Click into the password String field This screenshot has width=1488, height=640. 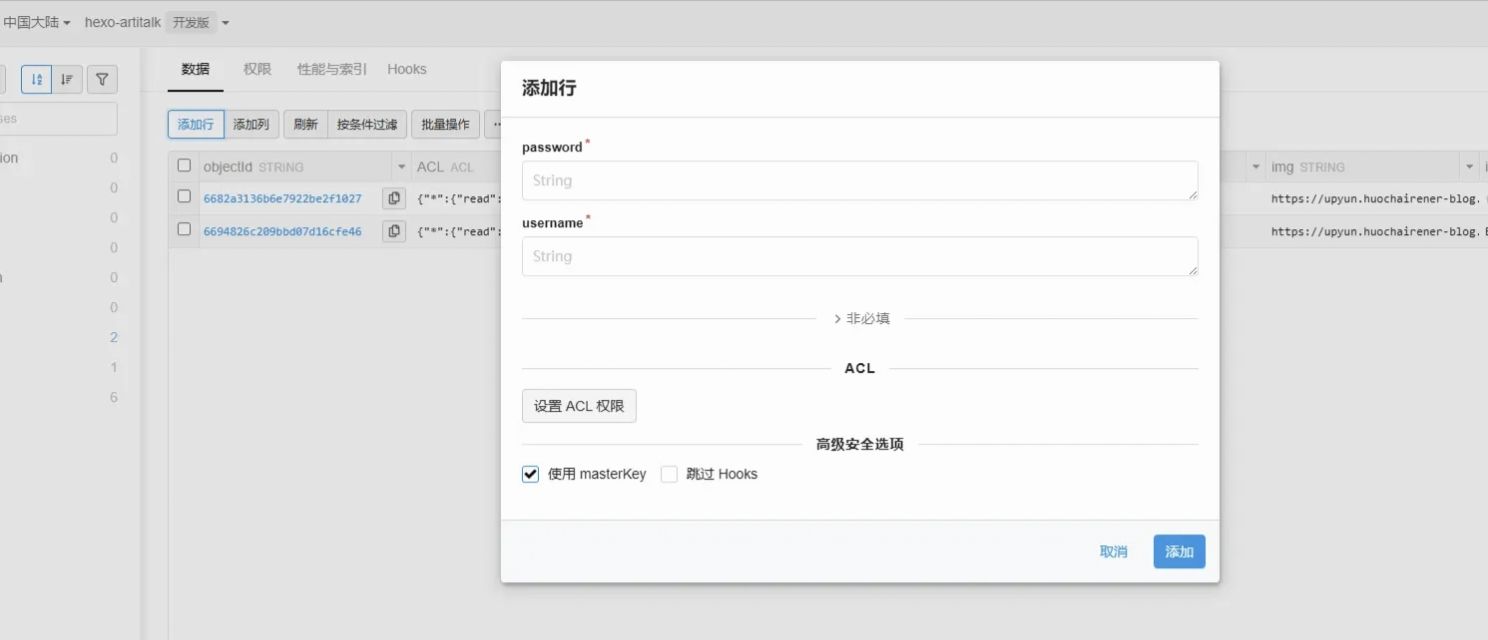[859, 181]
